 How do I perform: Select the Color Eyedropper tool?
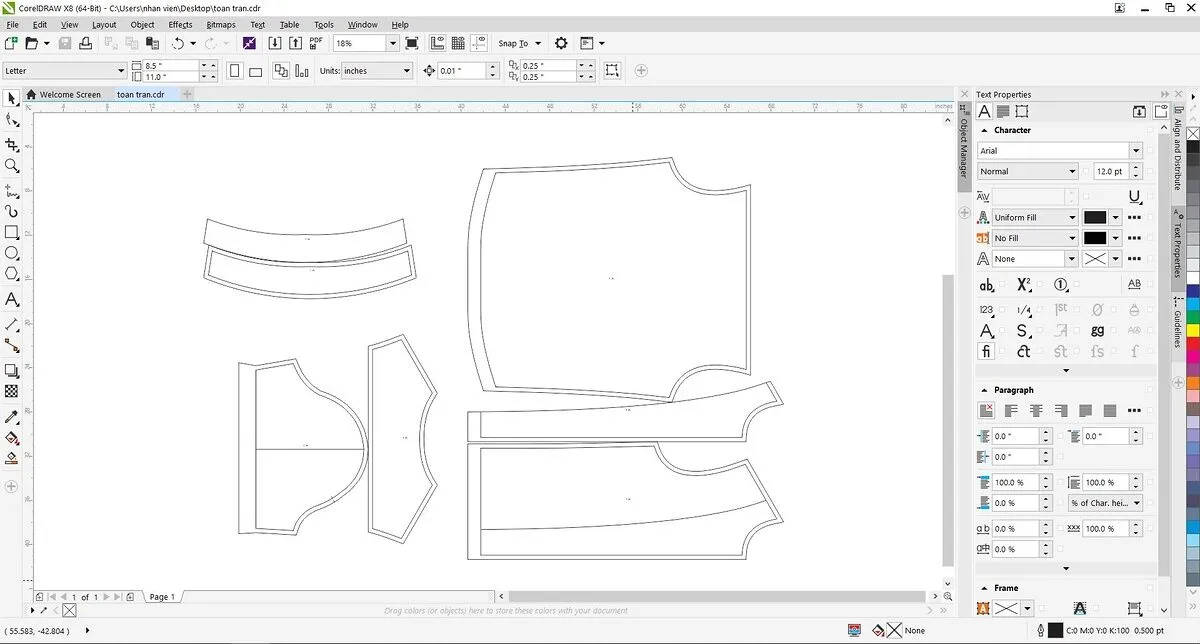[x=12, y=415]
